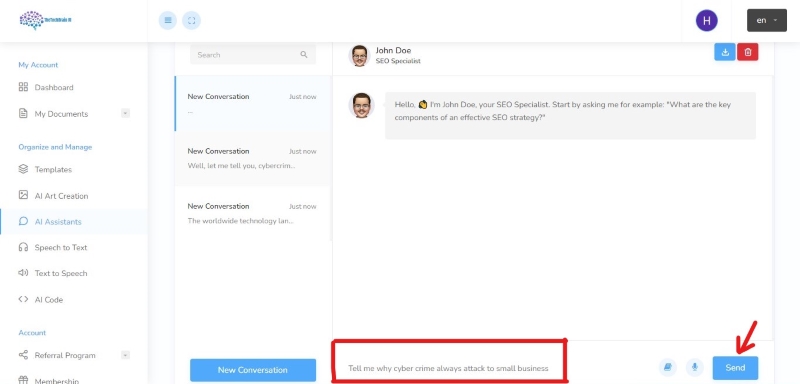Click the Membership gift icon
The image size is (800, 384).
23,380
